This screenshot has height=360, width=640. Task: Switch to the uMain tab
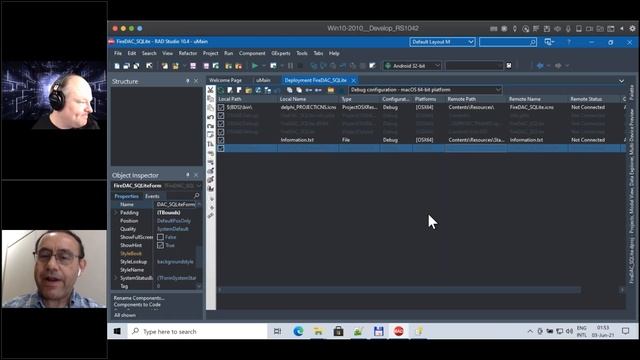[263, 80]
